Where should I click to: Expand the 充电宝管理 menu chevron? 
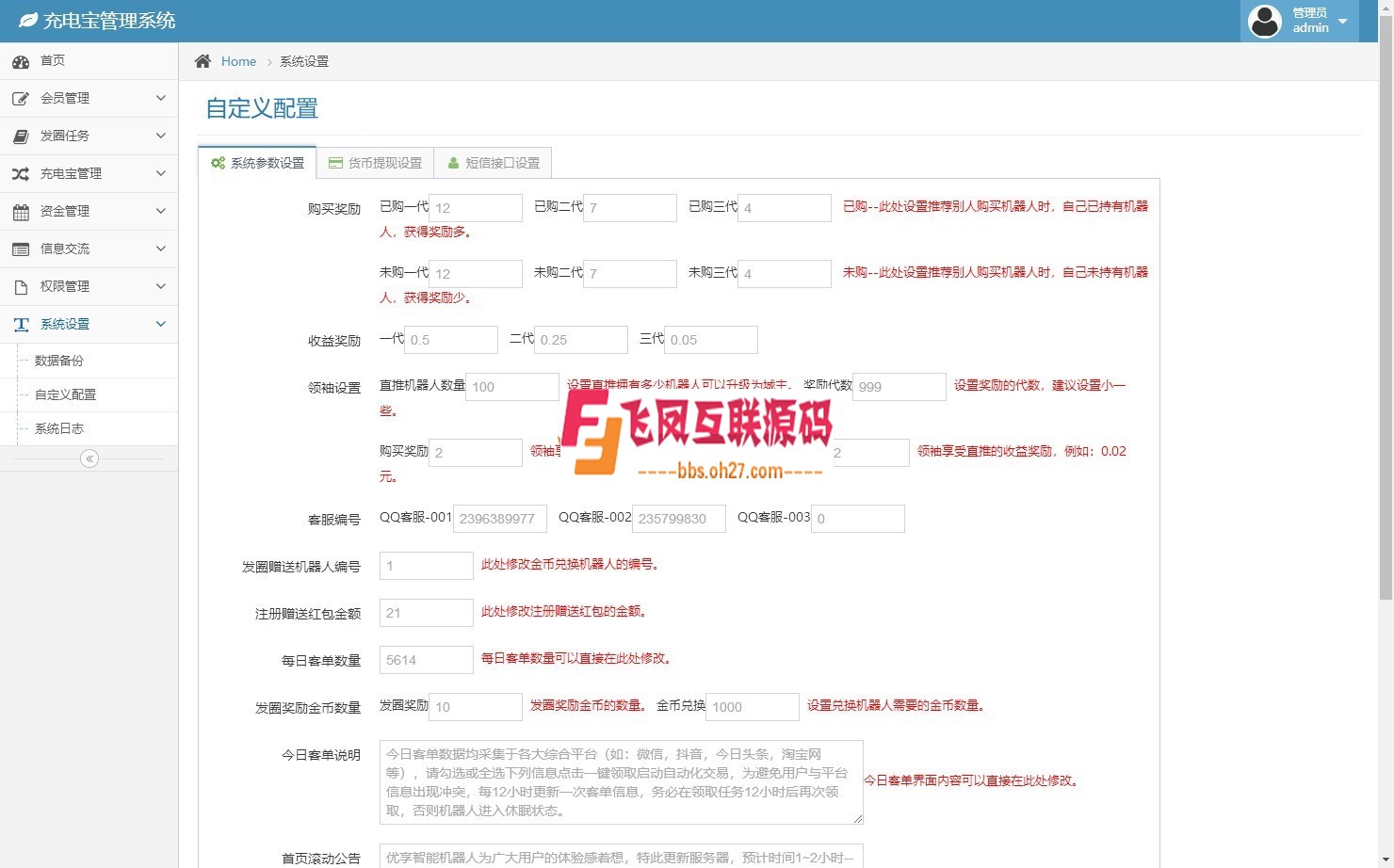(161, 173)
